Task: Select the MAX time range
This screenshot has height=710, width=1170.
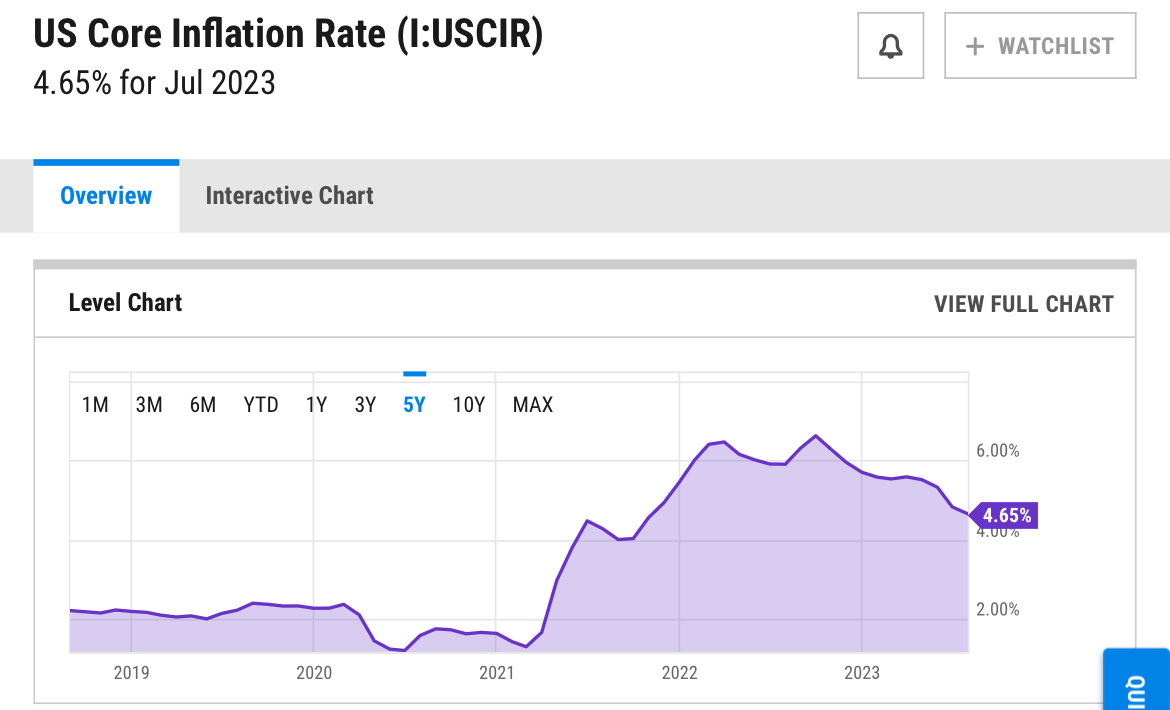Action: pyautogui.click(x=532, y=405)
